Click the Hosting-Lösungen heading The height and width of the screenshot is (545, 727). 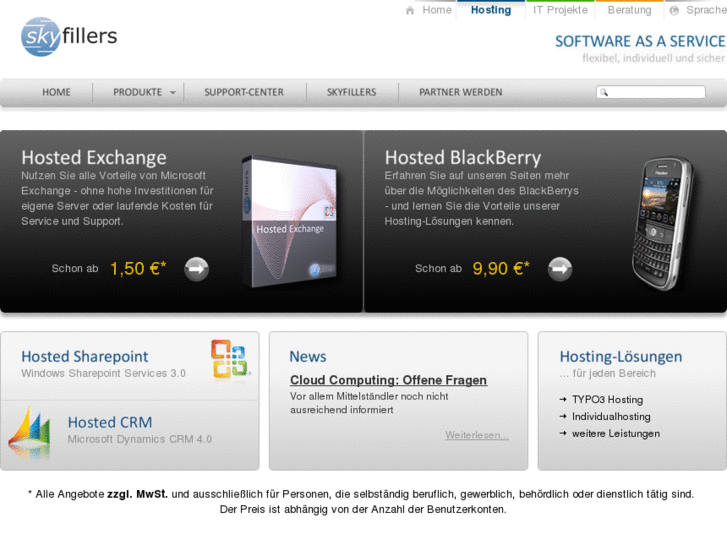(621, 356)
